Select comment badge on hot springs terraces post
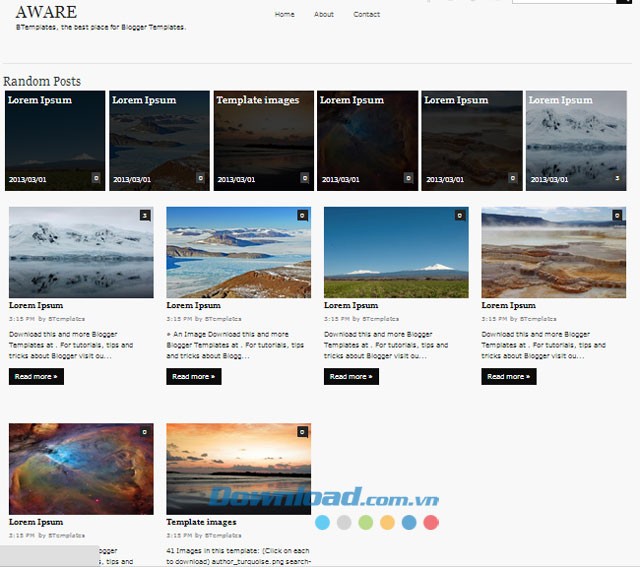This screenshot has height=567, width=640. coord(617,215)
